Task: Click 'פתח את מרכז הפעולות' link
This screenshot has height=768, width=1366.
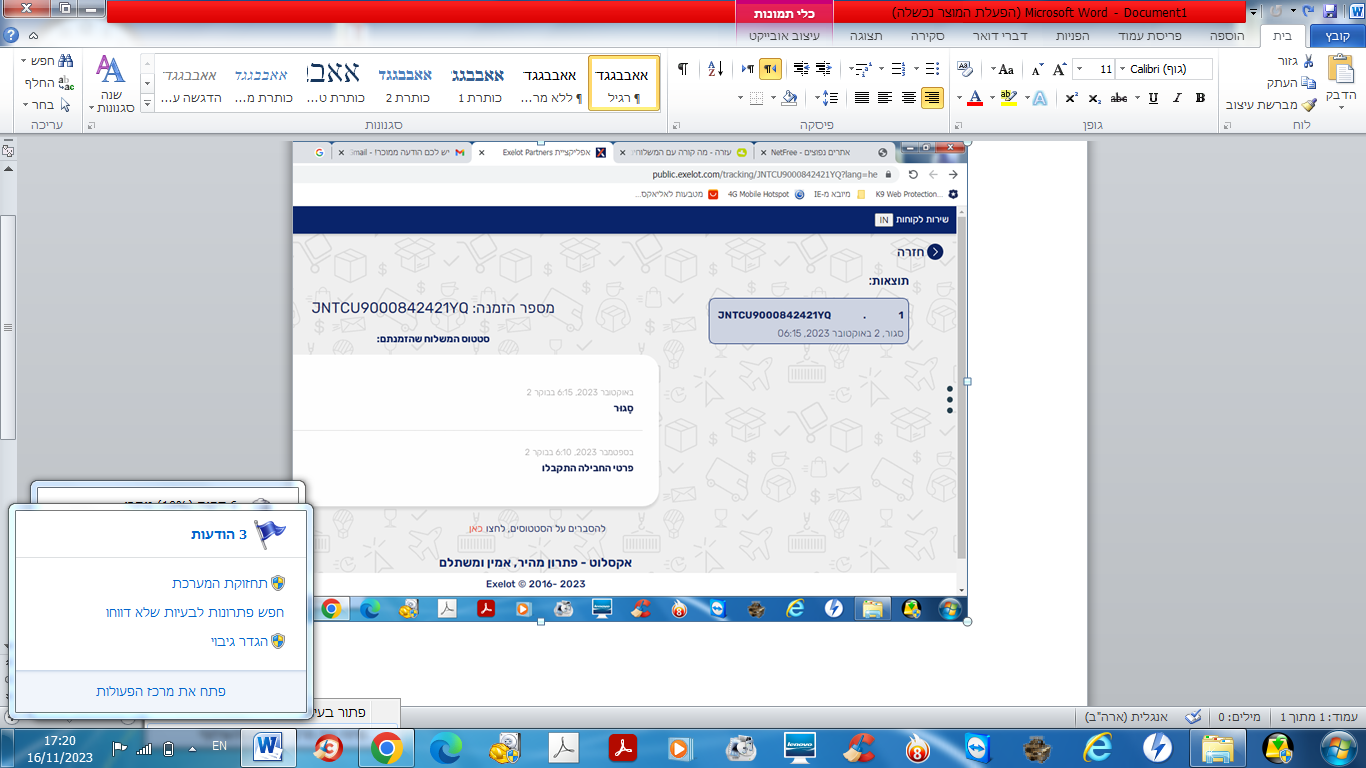Action: [x=161, y=691]
